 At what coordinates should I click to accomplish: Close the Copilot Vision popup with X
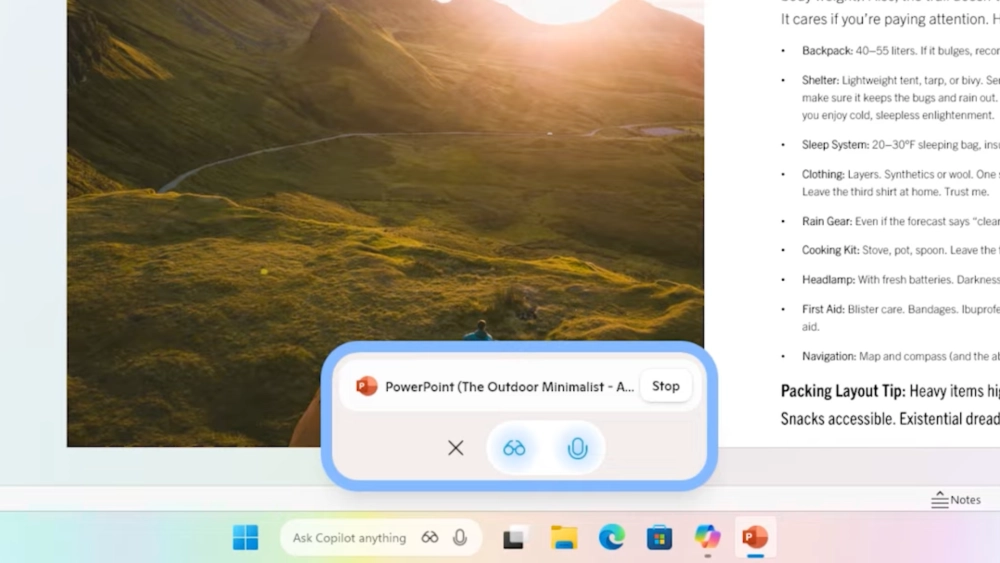point(456,448)
